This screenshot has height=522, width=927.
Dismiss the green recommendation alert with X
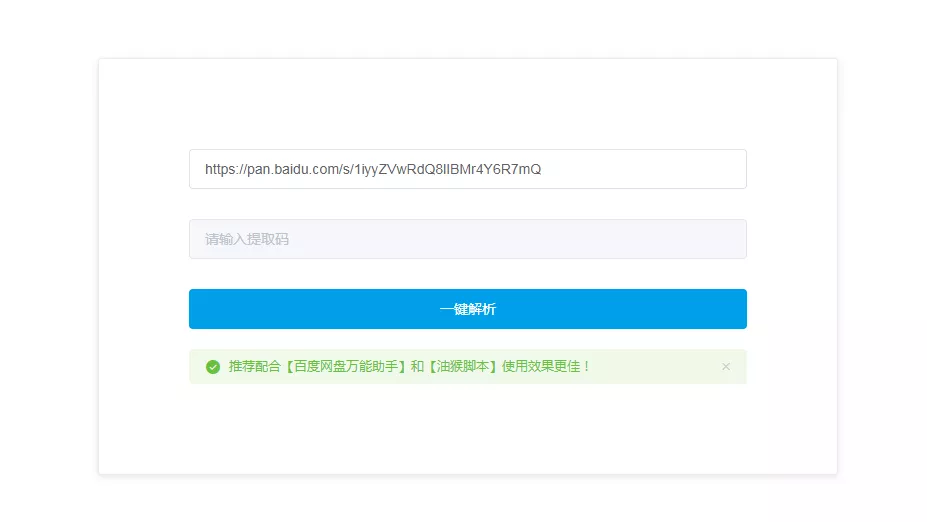725,367
